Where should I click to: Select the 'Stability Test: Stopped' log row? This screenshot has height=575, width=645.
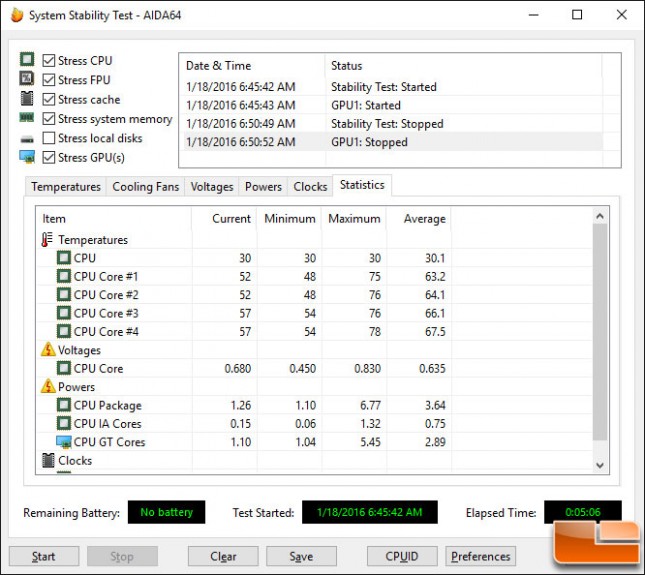coord(393,124)
